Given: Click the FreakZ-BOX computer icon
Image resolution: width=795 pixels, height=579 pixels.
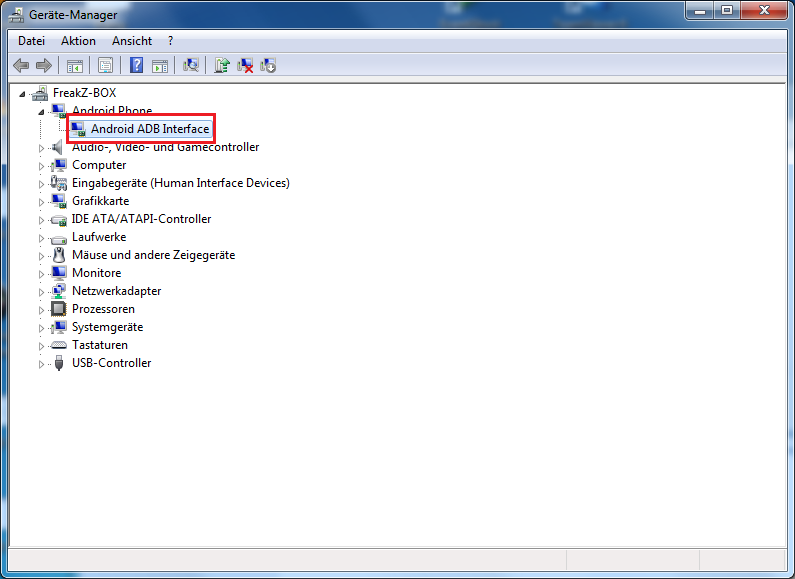Looking at the screenshot, I should click(x=40, y=93).
